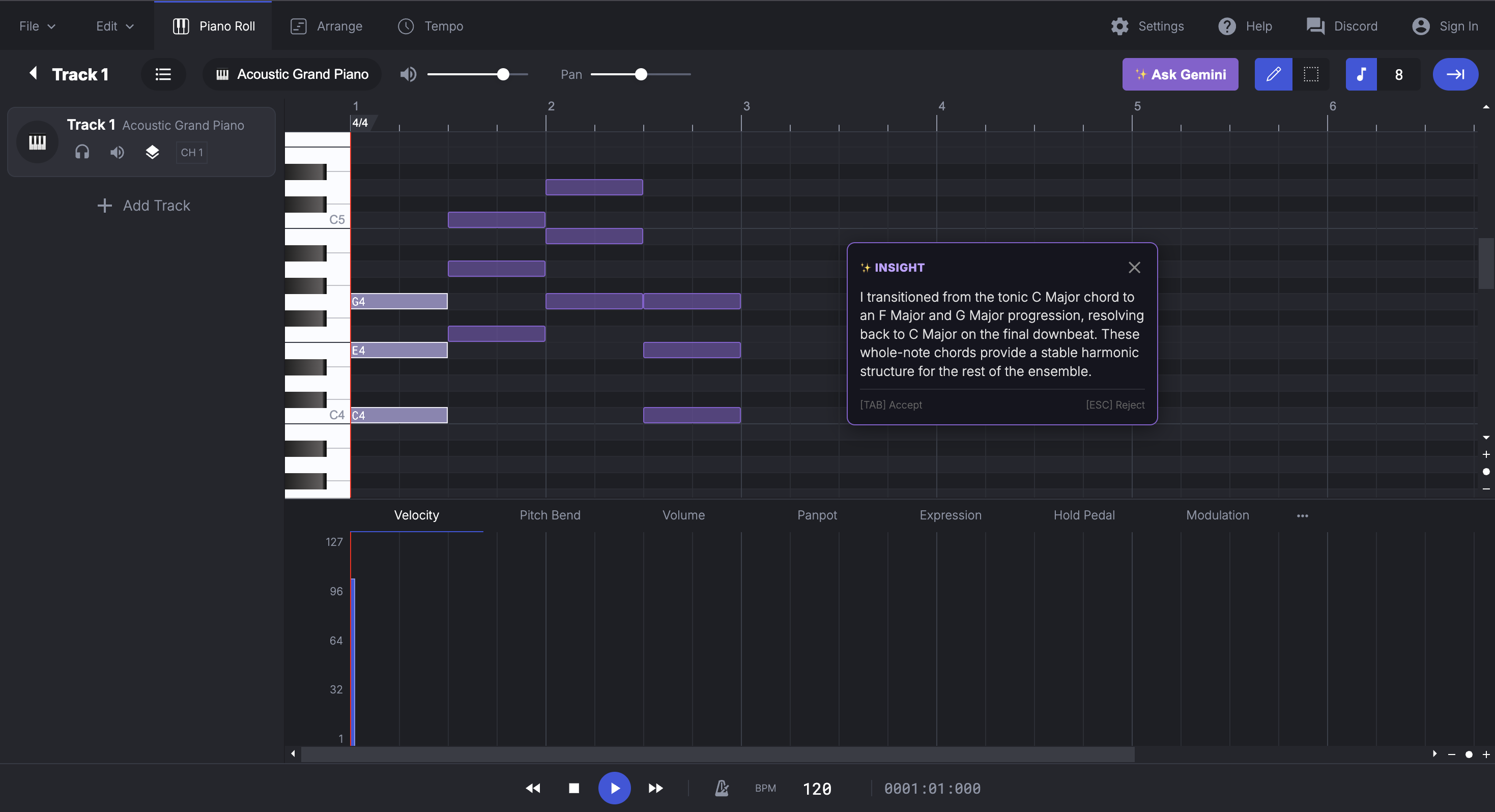Open the Edit dropdown menu
The image size is (1495, 812).
pos(114,26)
